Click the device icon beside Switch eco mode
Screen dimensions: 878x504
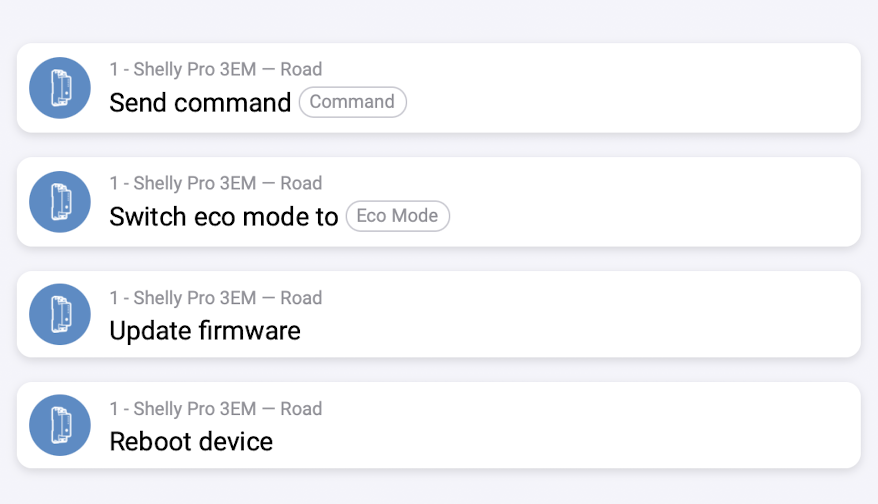pyautogui.click(x=60, y=202)
